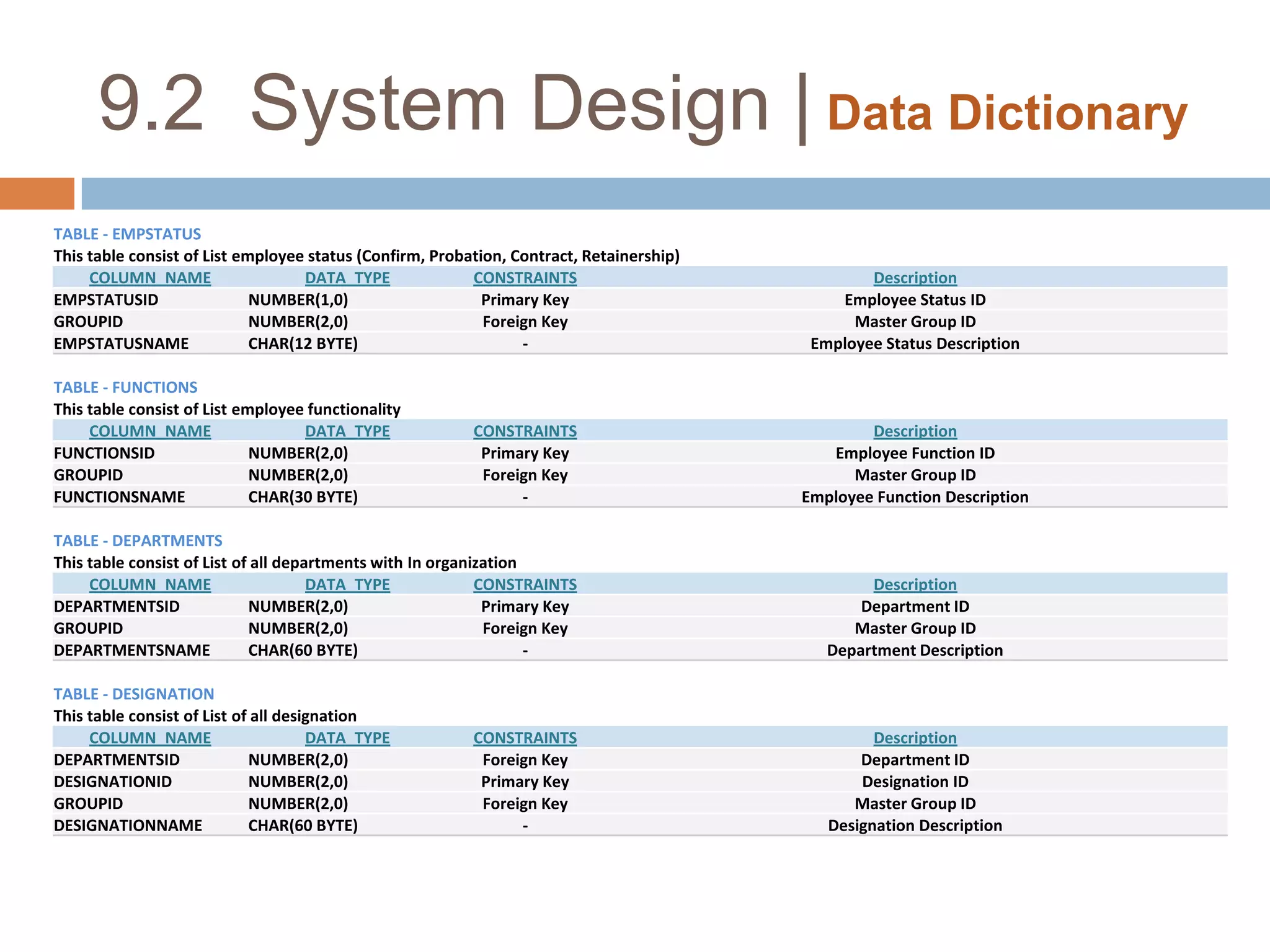The width and height of the screenshot is (1270, 952).
Task: Click DATA_TYPE header in the DEPARTMENTS table
Action: pos(347,584)
